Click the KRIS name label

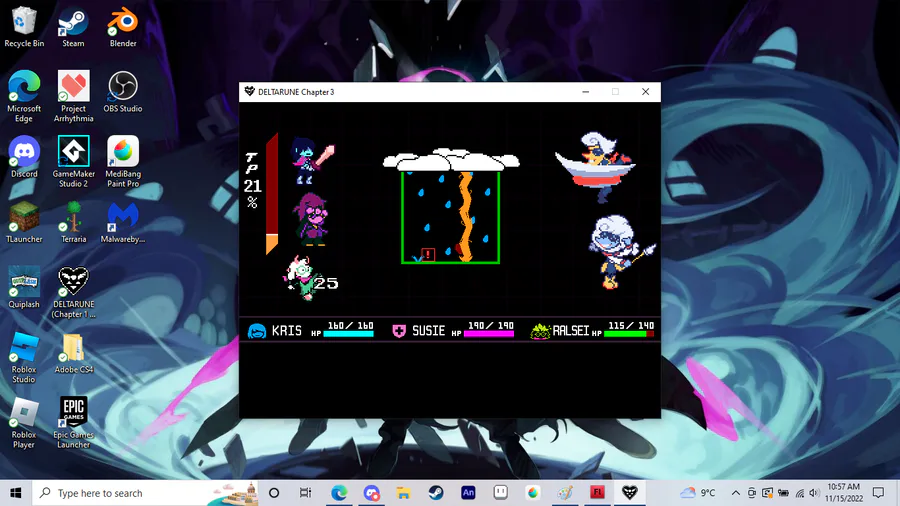[x=286, y=331]
